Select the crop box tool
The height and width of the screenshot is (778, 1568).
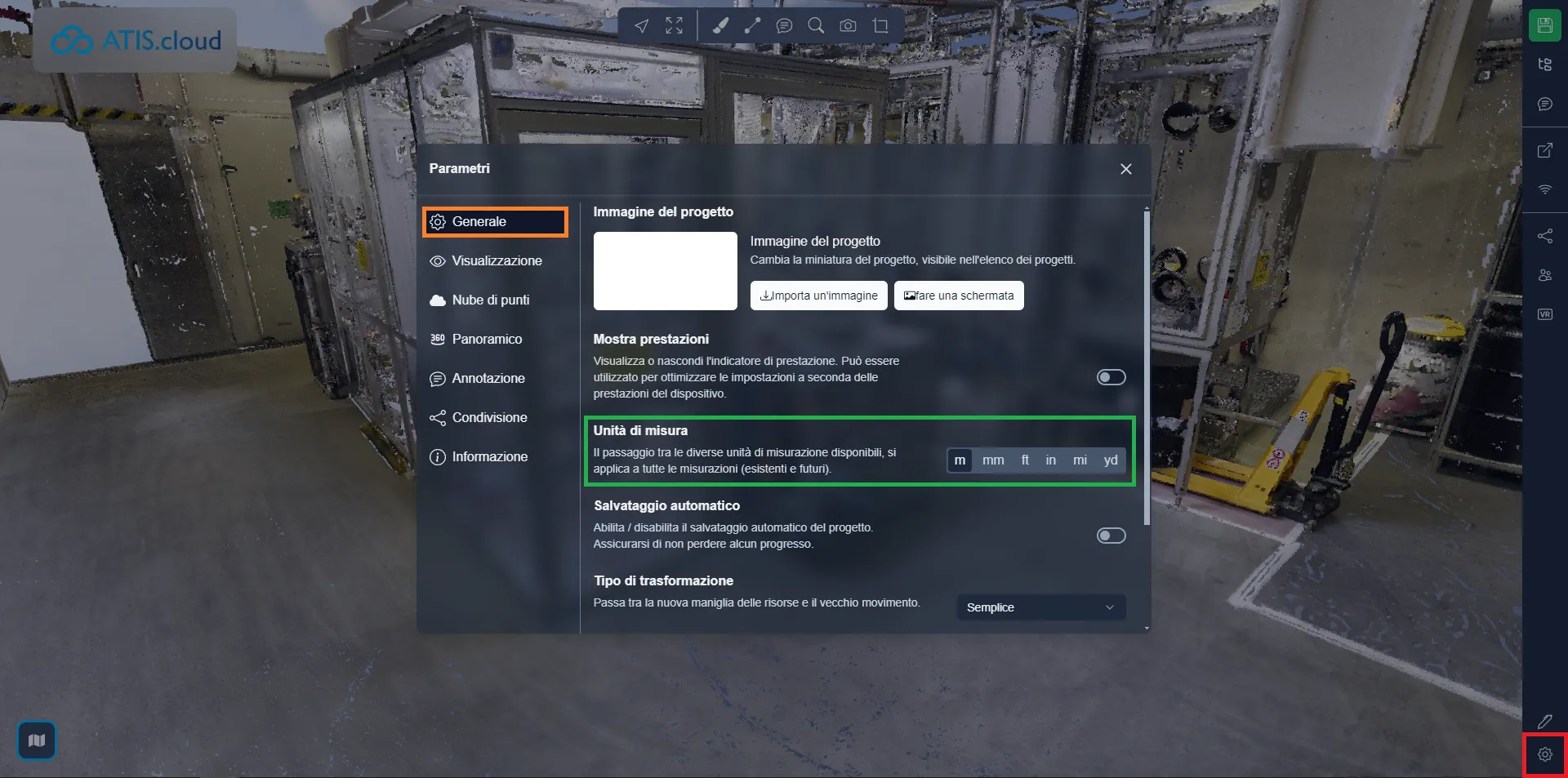pyautogui.click(x=880, y=26)
